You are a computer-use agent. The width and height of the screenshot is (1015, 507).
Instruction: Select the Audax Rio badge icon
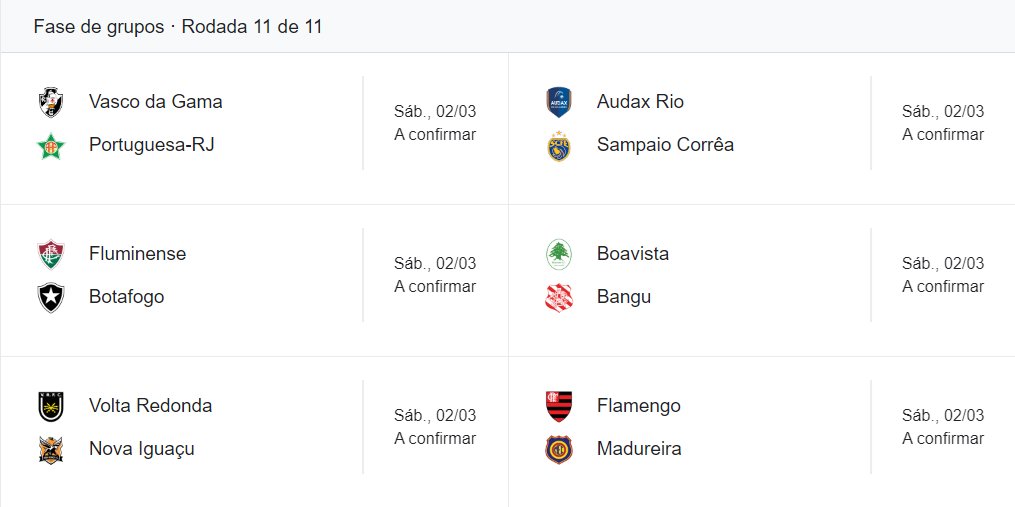click(x=559, y=102)
